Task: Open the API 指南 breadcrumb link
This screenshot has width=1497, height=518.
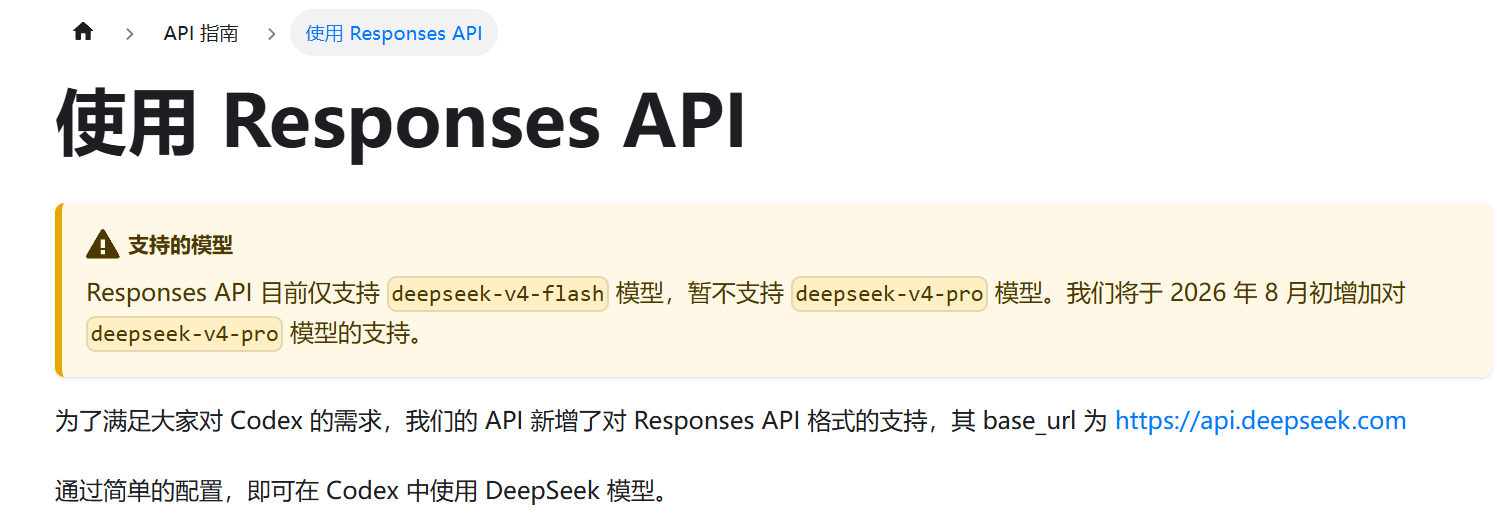Action: click(201, 33)
